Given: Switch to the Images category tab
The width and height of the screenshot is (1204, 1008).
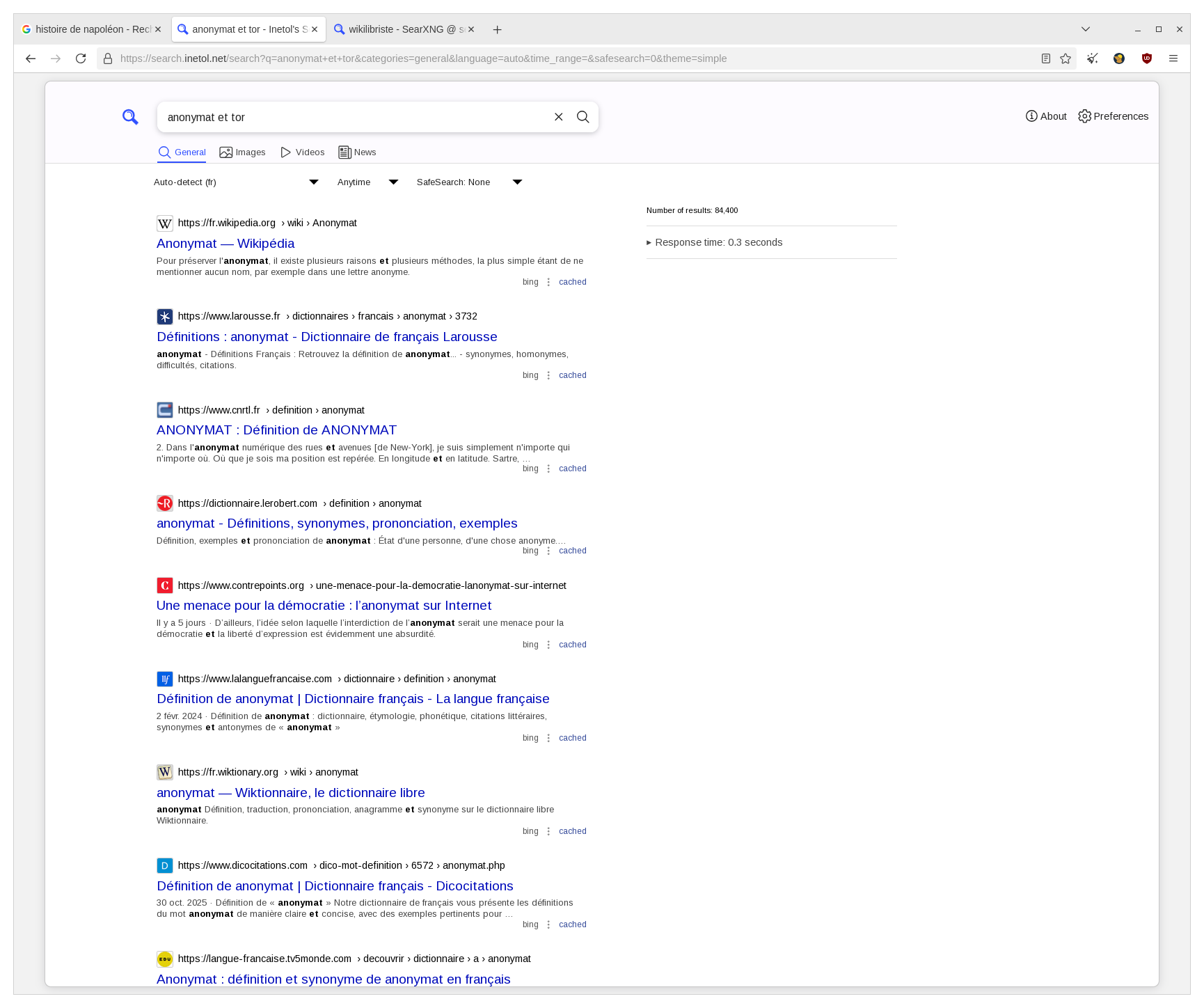Looking at the screenshot, I should tap(243, 152).
